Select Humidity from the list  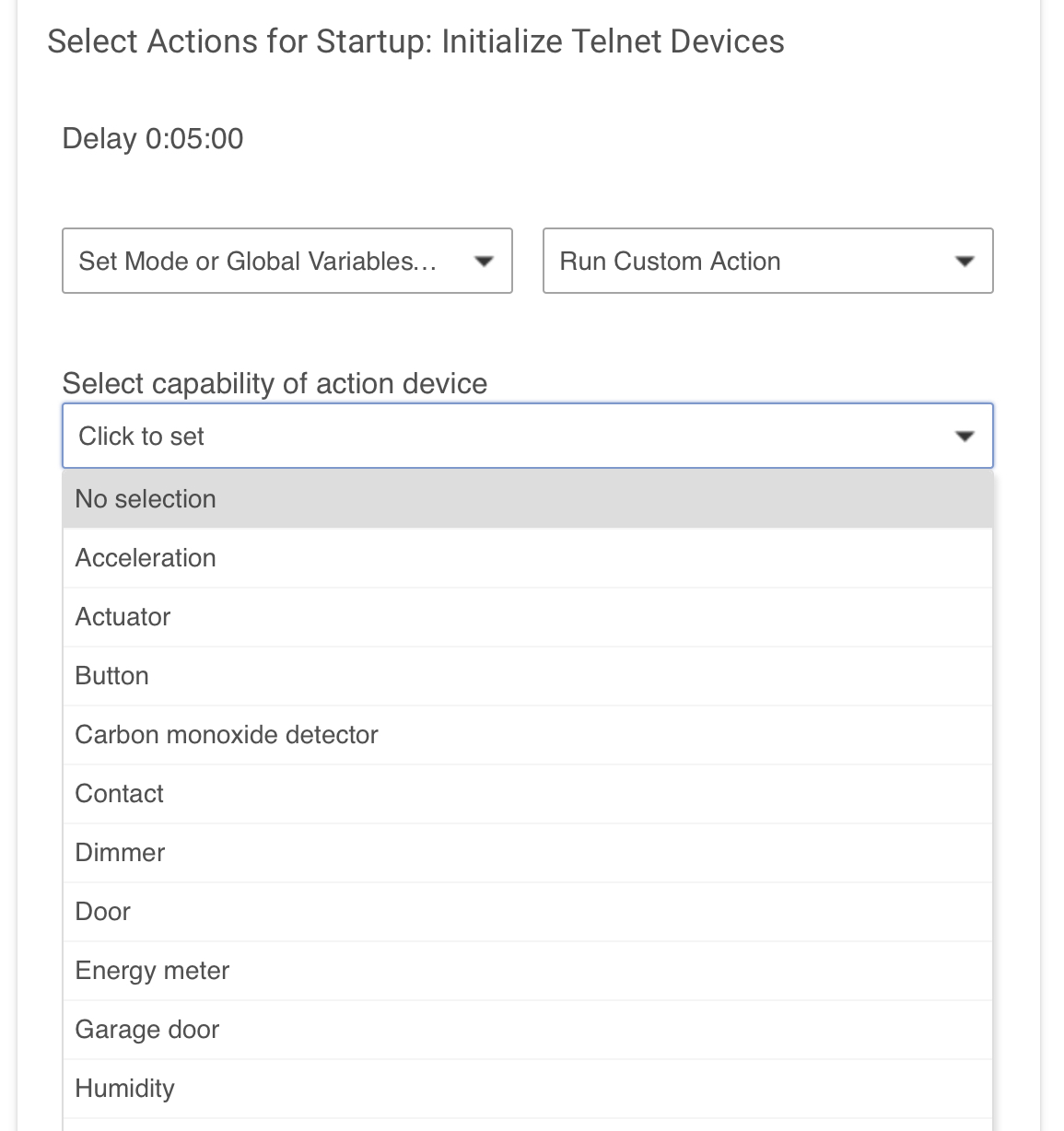coord(528,1089)
